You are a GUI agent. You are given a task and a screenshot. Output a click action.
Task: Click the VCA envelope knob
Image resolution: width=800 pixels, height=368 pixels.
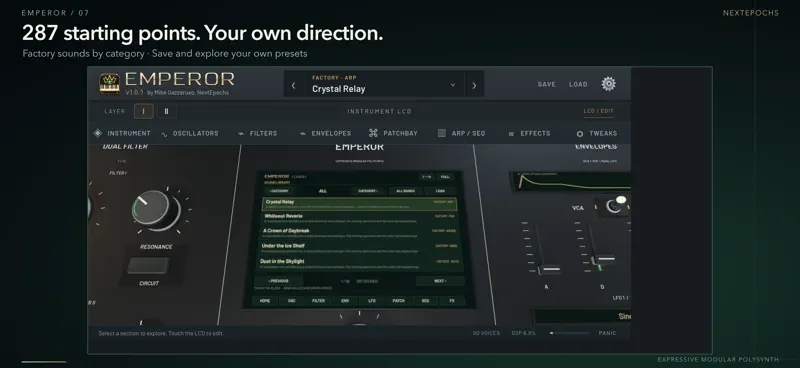point(614,205)
